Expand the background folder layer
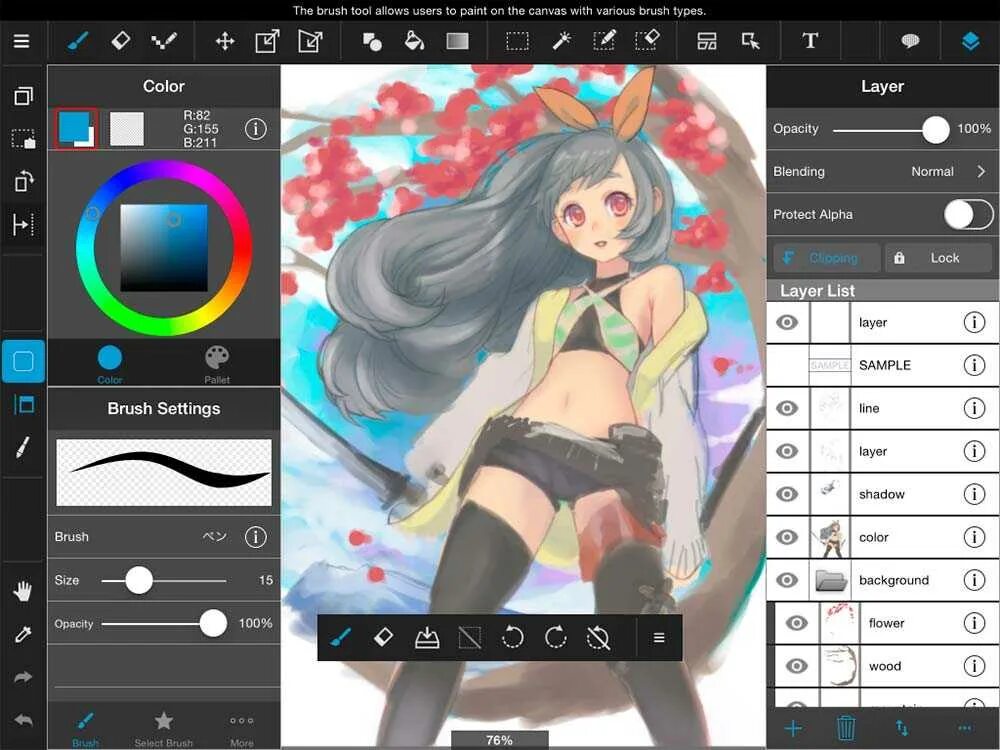Viewport: 1000px width, 750px height. 831,580
